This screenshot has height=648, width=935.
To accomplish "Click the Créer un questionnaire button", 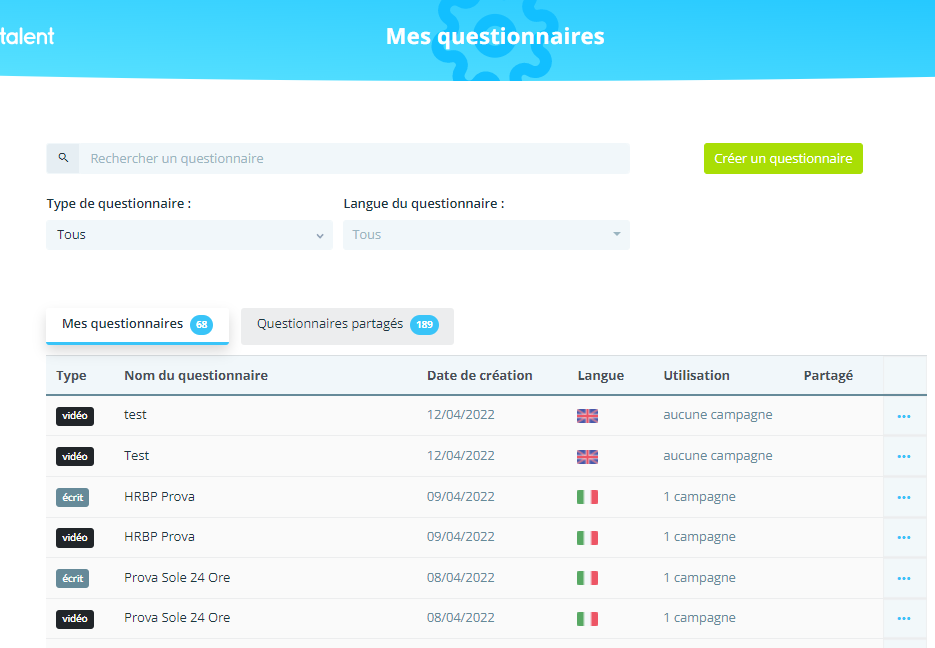I will coord(783,159).
